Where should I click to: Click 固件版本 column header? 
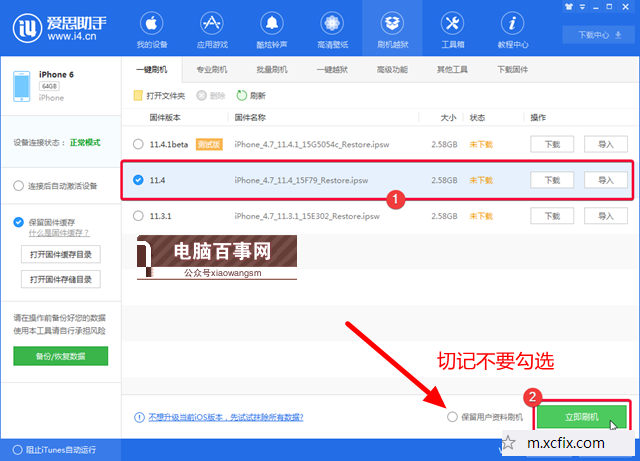pos(165,118)
